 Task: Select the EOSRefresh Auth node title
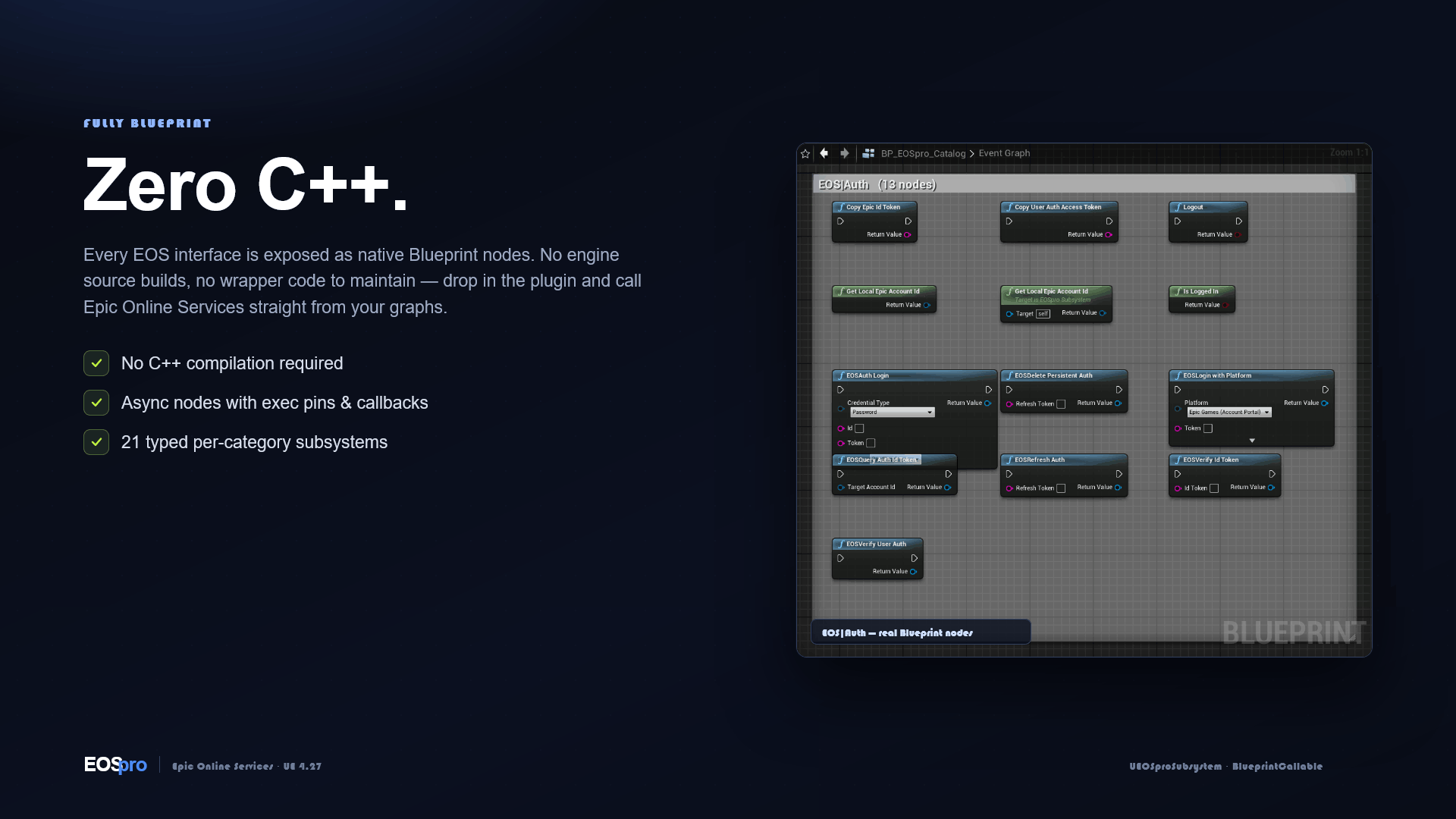click(x=1040, y=460)
